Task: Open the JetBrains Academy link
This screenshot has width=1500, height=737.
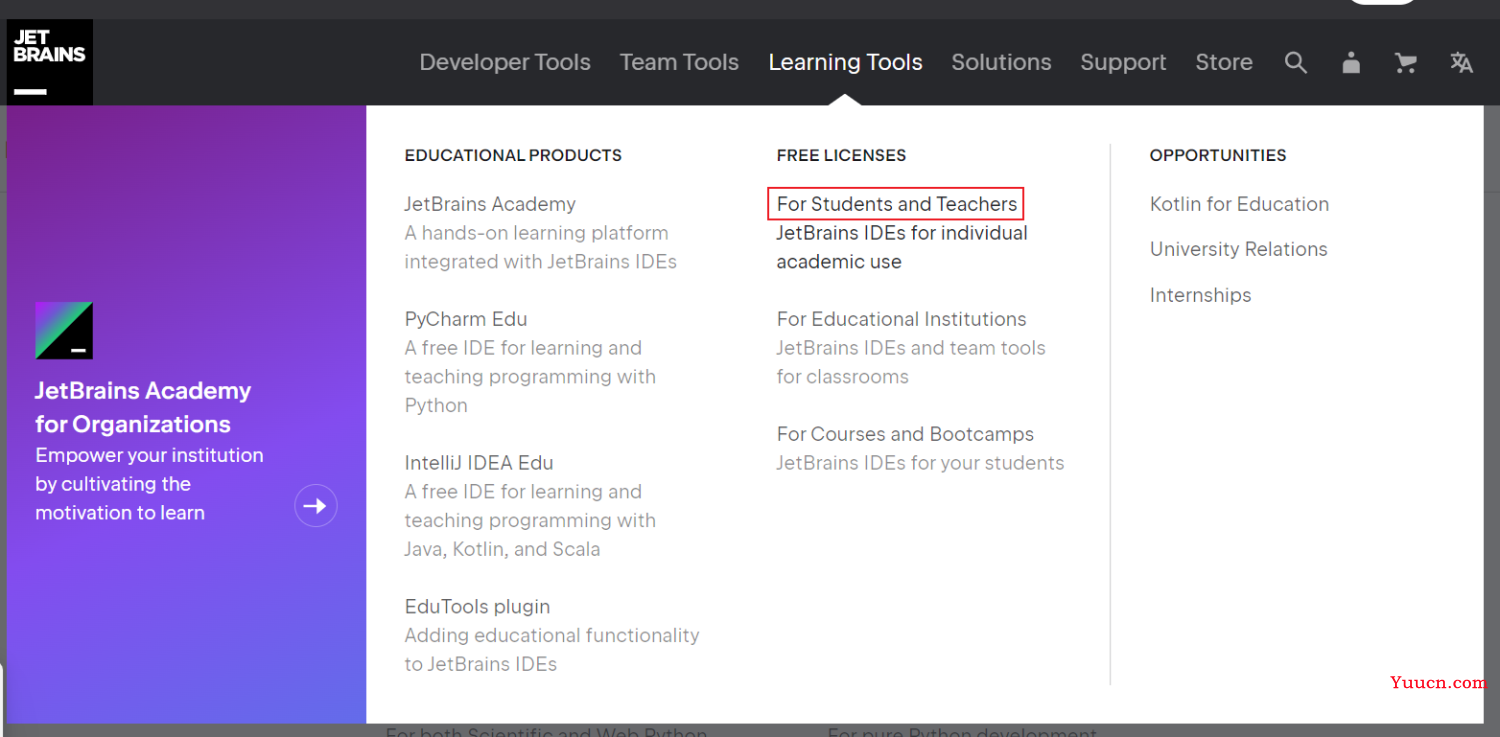Action: (x=490, y=204)
